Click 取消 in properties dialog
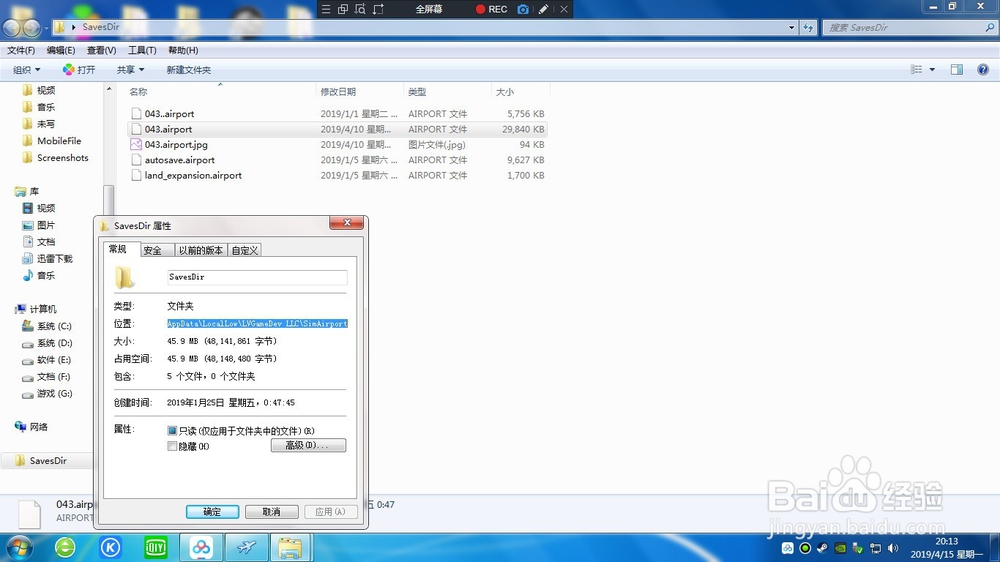 click(272, 512)
